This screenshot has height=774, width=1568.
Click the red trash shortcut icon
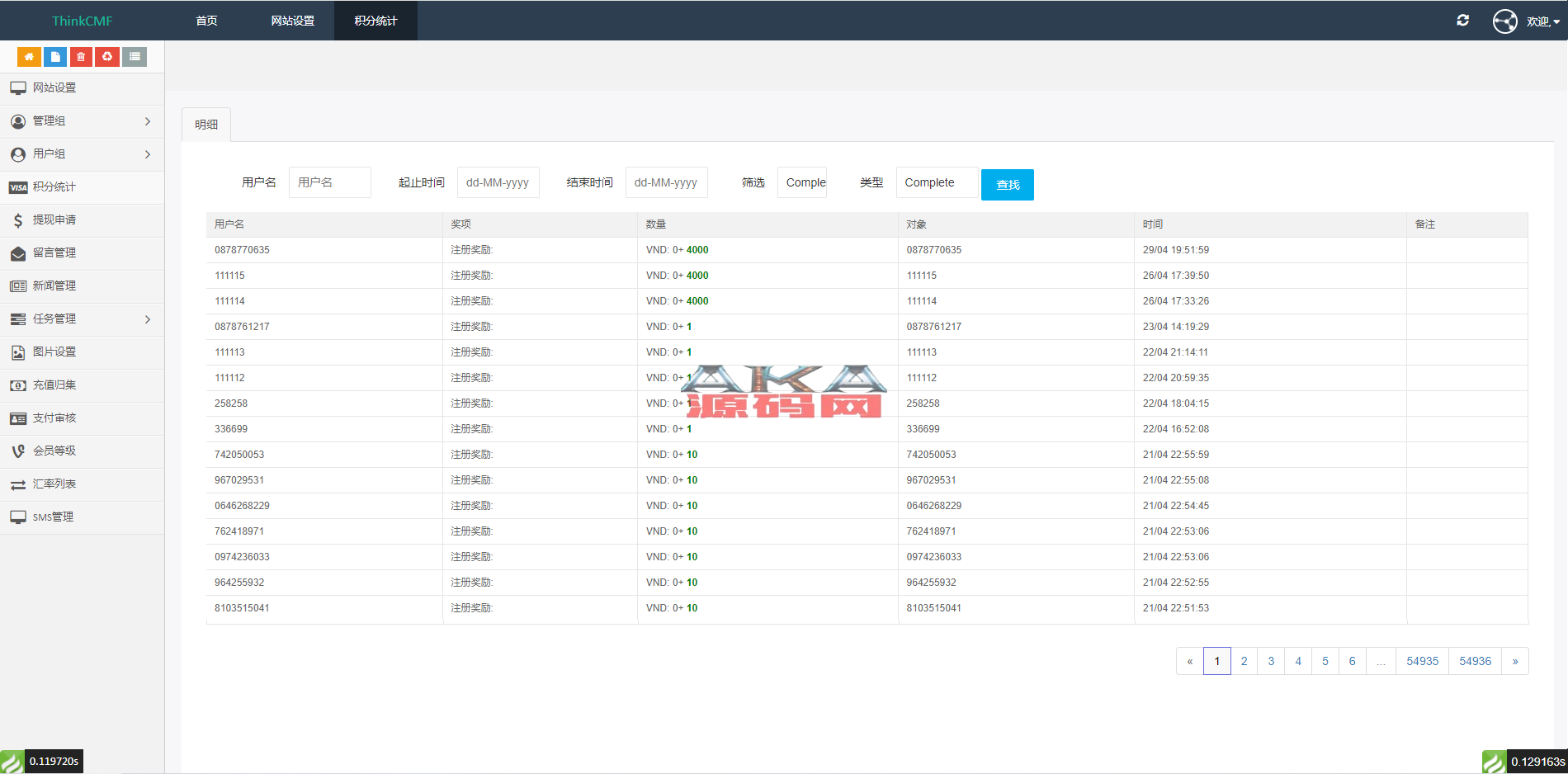pos(81,57)
